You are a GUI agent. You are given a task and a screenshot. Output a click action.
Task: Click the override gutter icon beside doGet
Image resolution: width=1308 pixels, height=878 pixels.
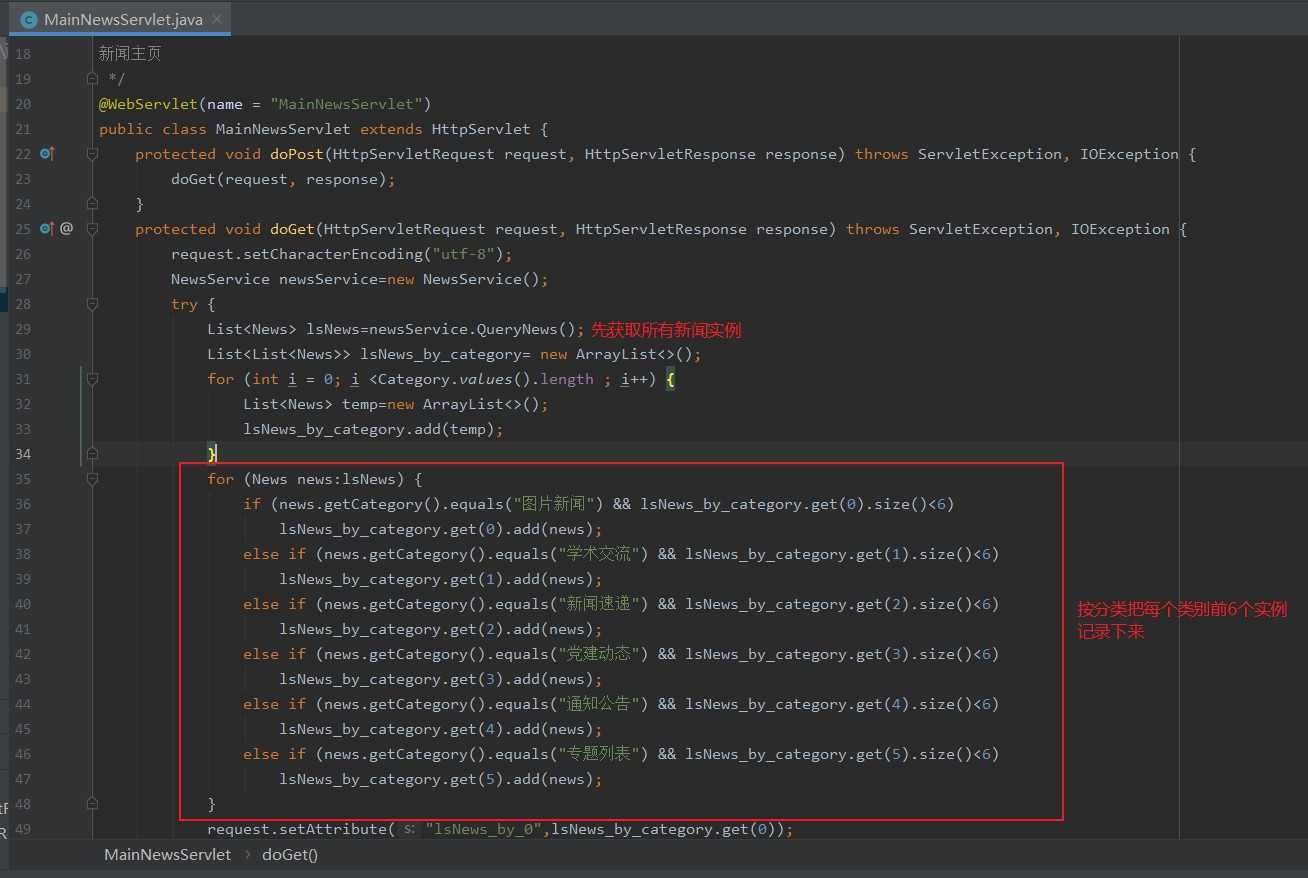tap(47, 229)
